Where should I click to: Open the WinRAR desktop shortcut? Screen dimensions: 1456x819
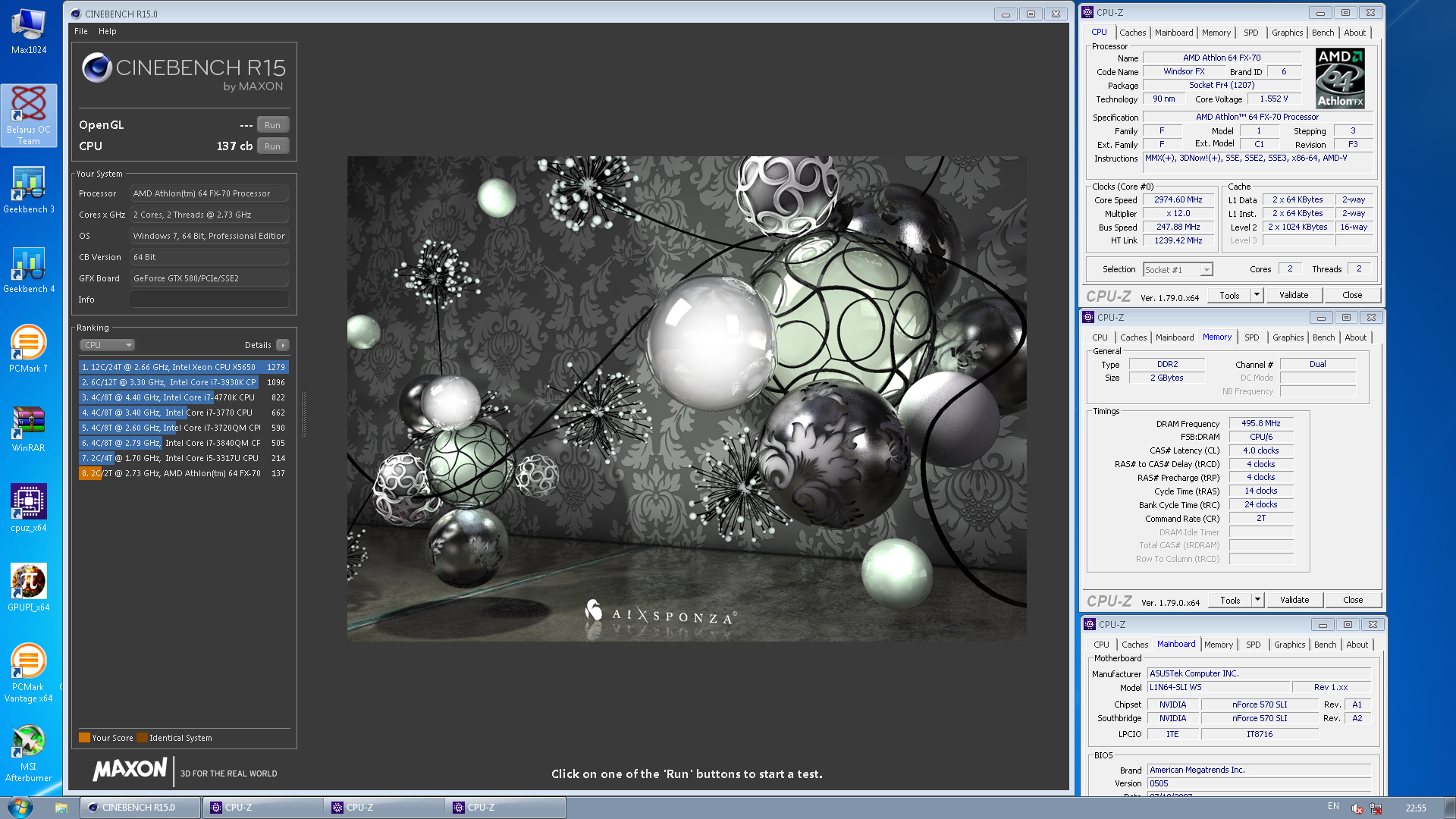(28, 428)
